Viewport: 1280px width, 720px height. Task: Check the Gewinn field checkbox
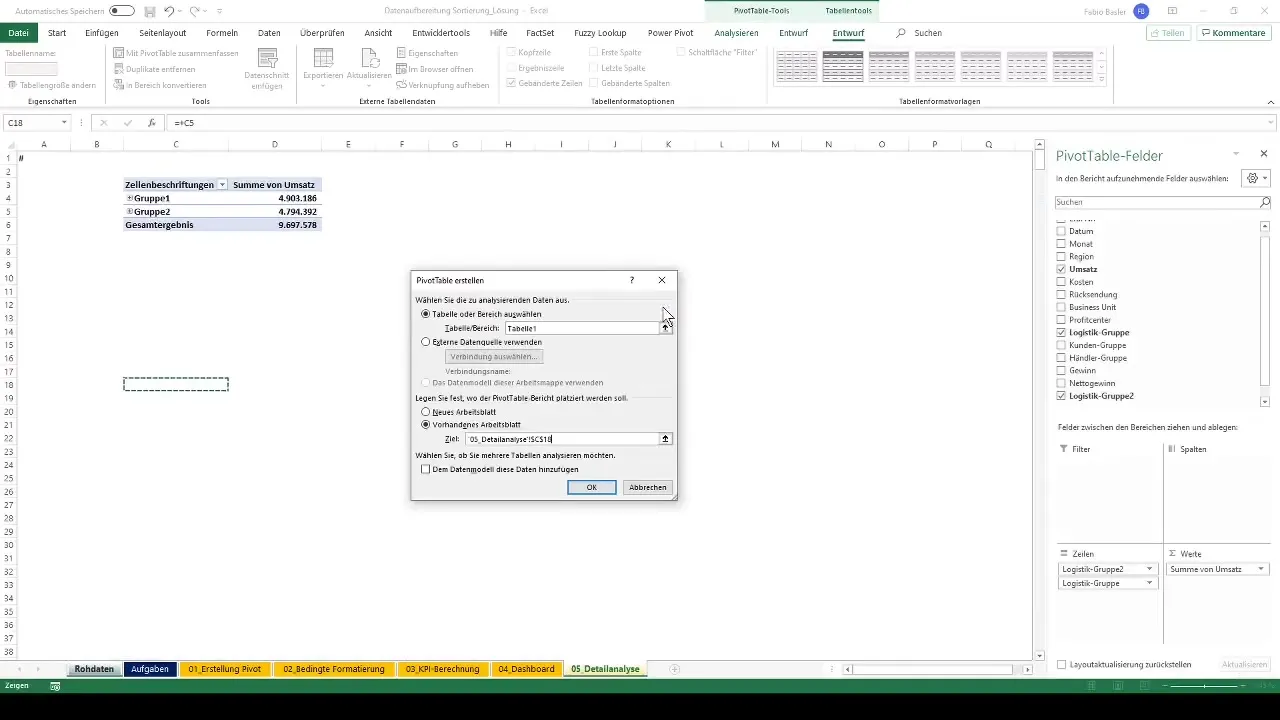(1062, 370)
